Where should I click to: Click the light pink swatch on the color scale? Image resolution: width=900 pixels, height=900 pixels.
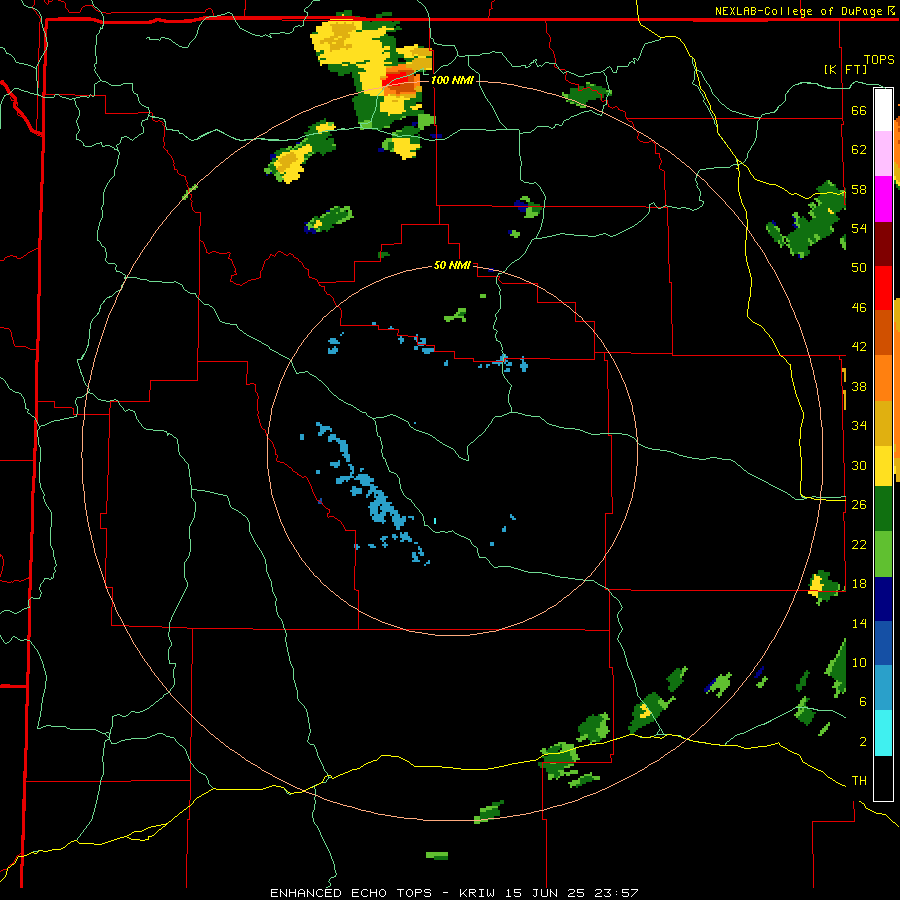pyautogui.click(x=883, y=154)
